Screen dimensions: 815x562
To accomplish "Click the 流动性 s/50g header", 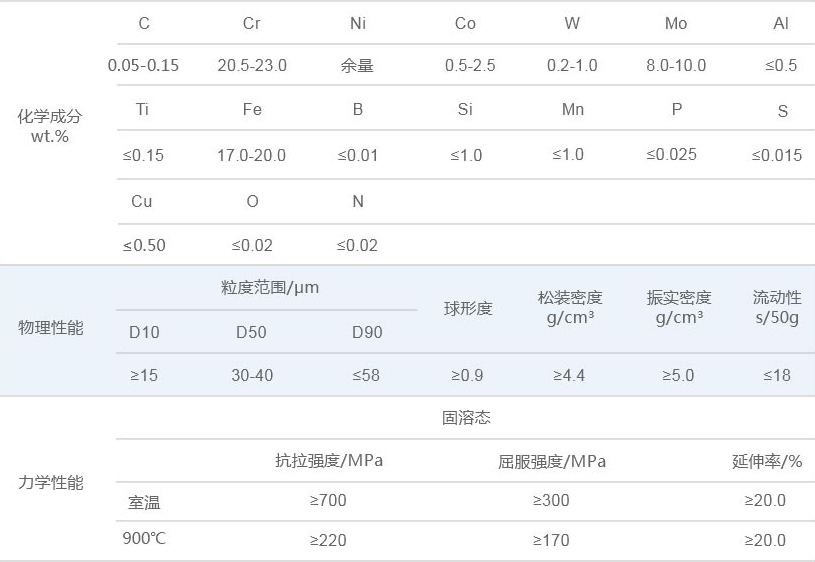I will [x=777, y=307].
